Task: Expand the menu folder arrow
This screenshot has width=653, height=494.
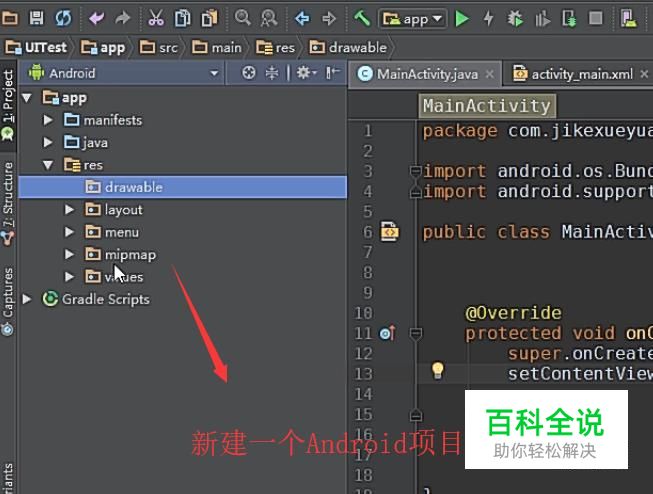Action: coord(70,232)
